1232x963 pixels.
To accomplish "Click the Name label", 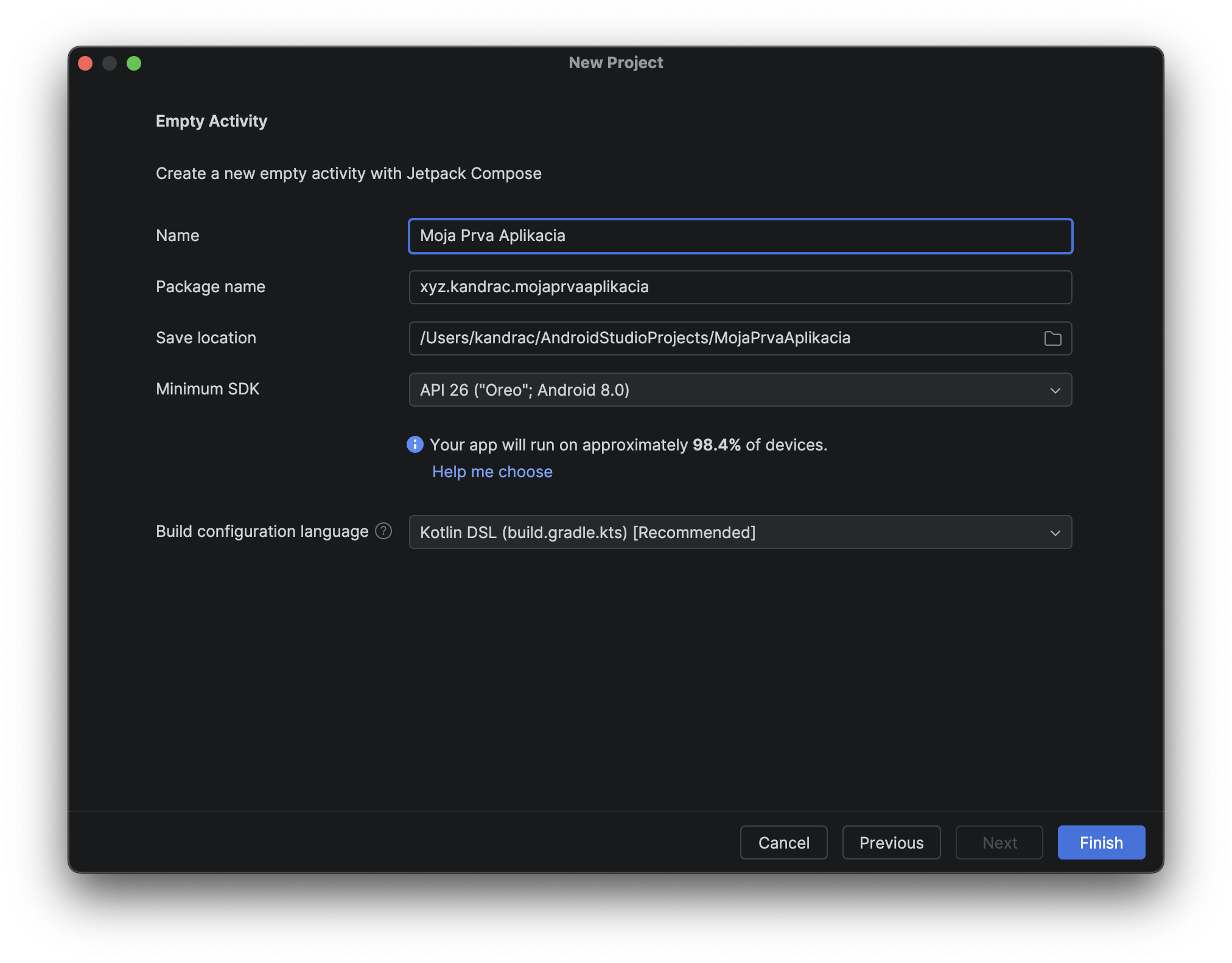I will pos(177,236).
